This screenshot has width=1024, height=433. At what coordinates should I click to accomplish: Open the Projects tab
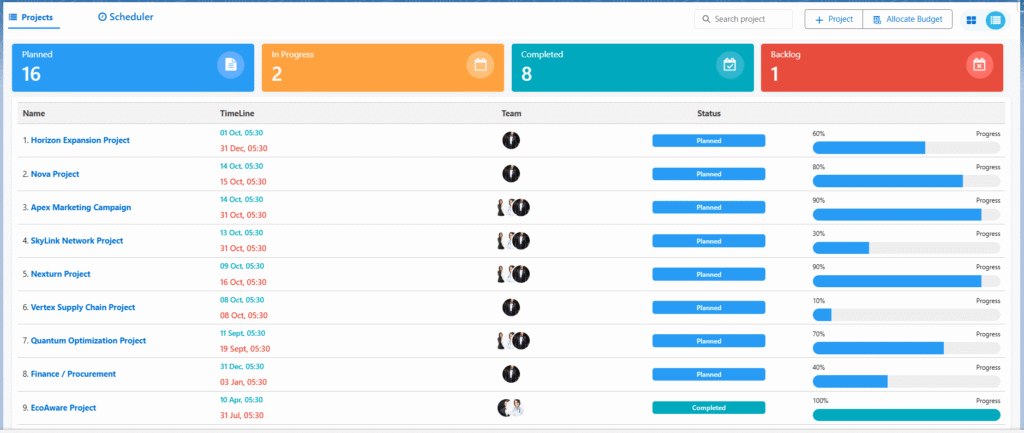[31, 18]
